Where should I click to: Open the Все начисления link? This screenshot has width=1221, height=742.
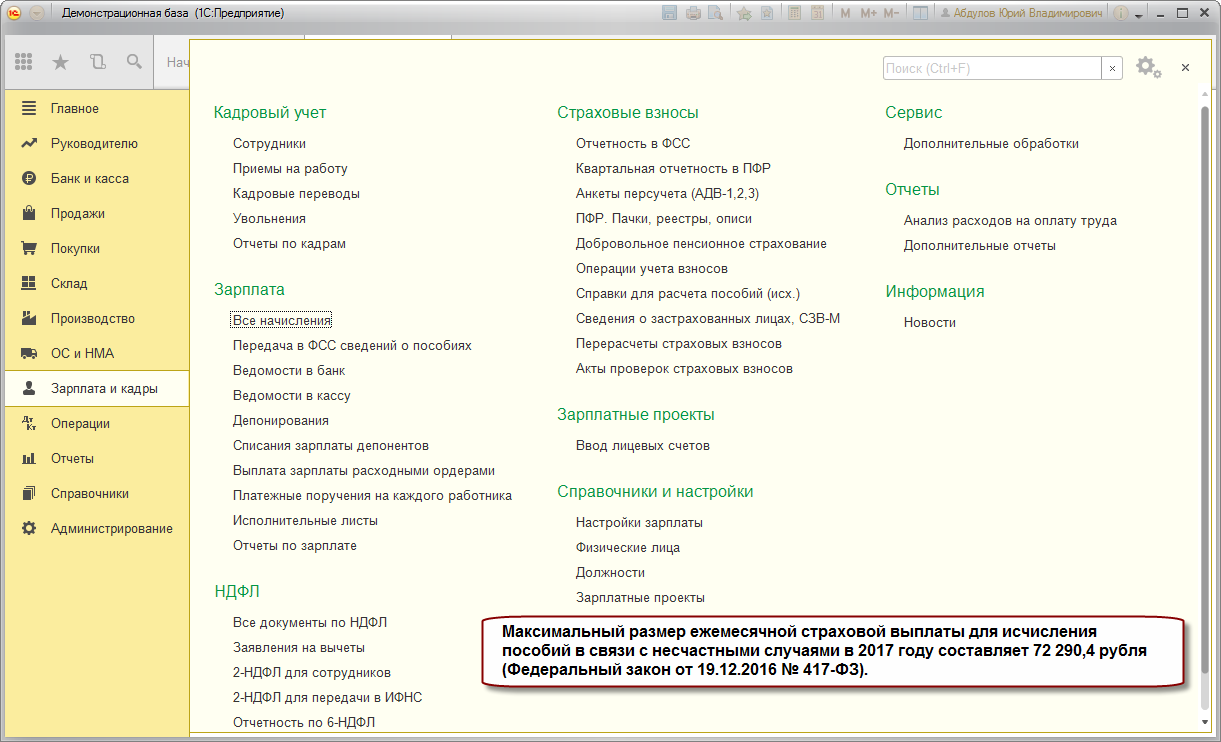coord(282,320)
